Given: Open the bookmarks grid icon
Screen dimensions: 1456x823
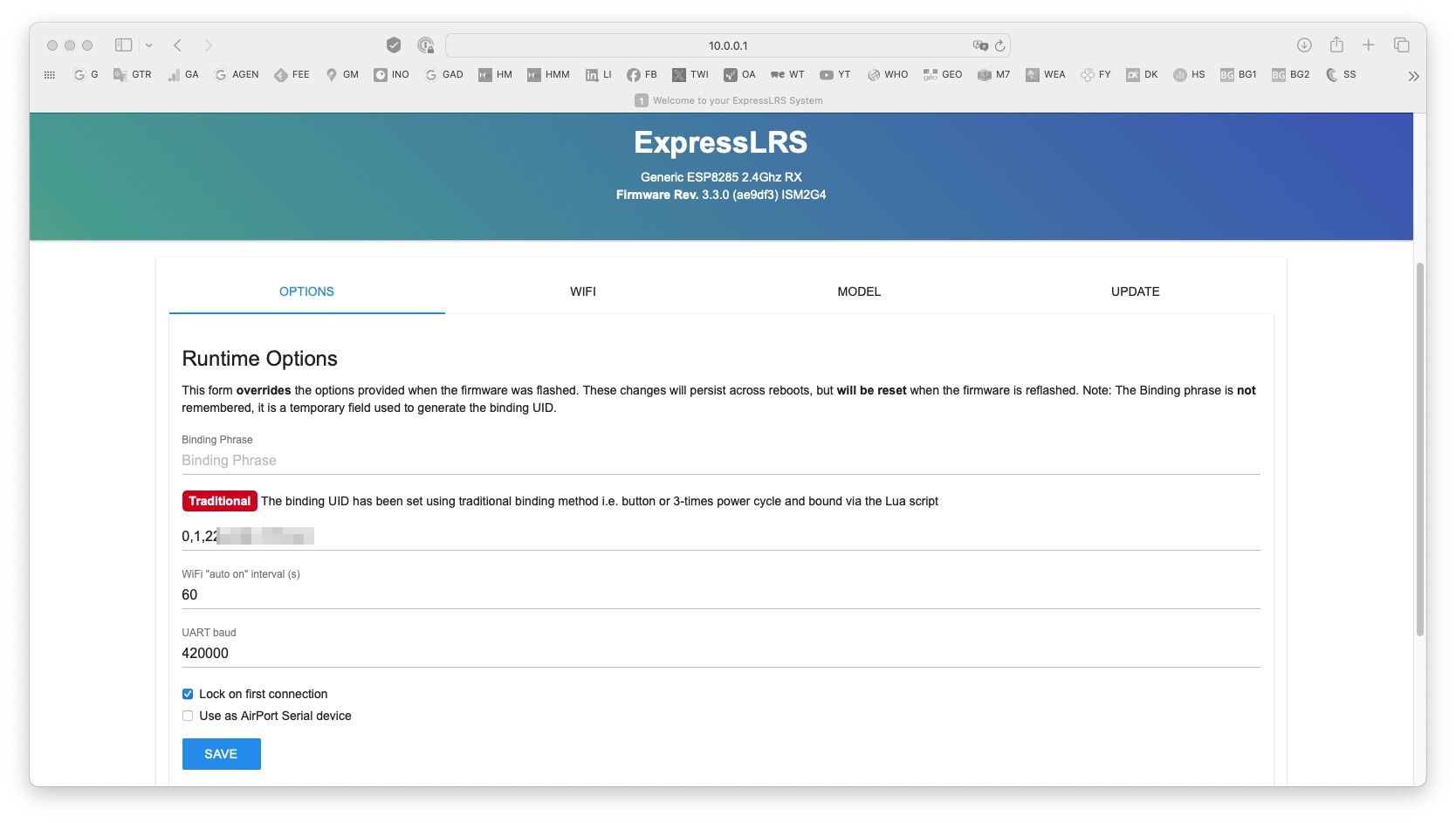Looking at the screenshot, I should [x=50, y=75].
